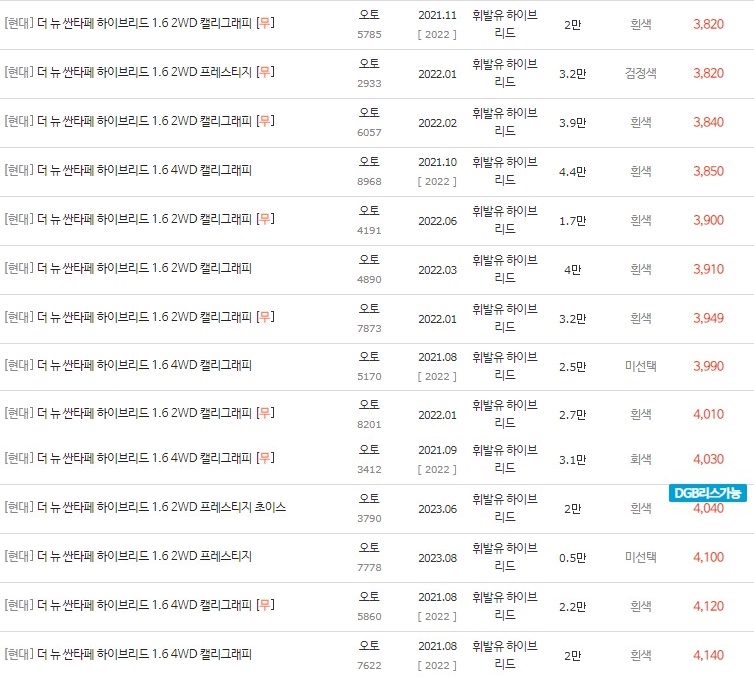Click the price 3,850

708,171
